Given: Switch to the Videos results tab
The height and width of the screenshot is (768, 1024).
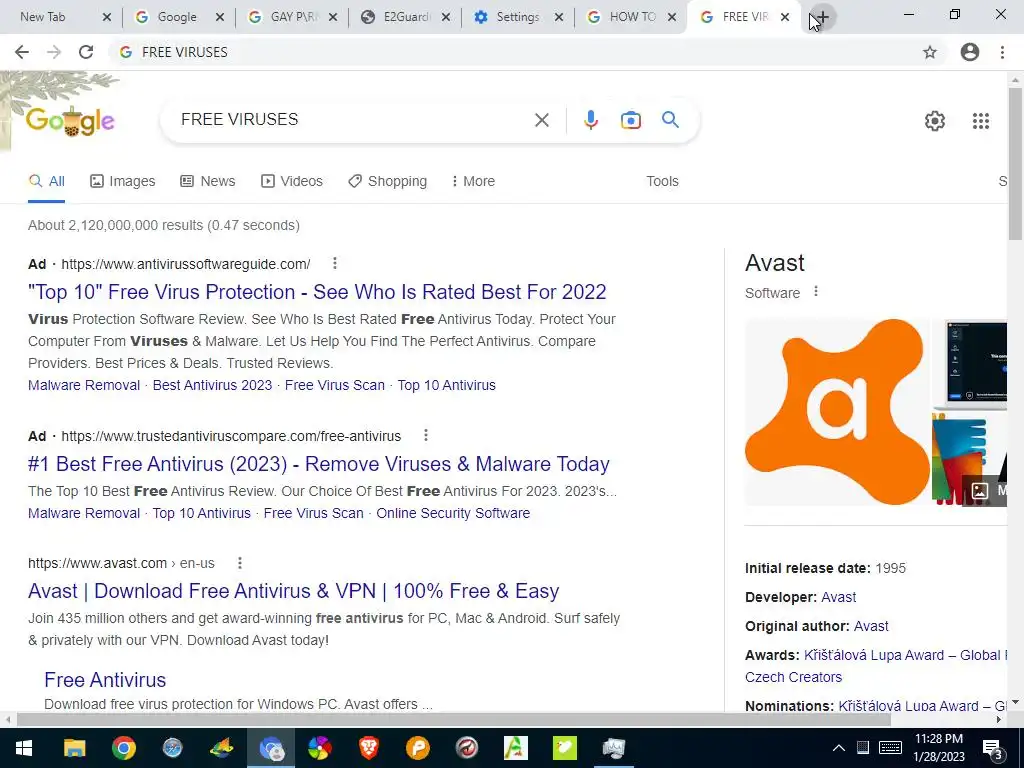Looking at the screenshot, I should 292,182.
